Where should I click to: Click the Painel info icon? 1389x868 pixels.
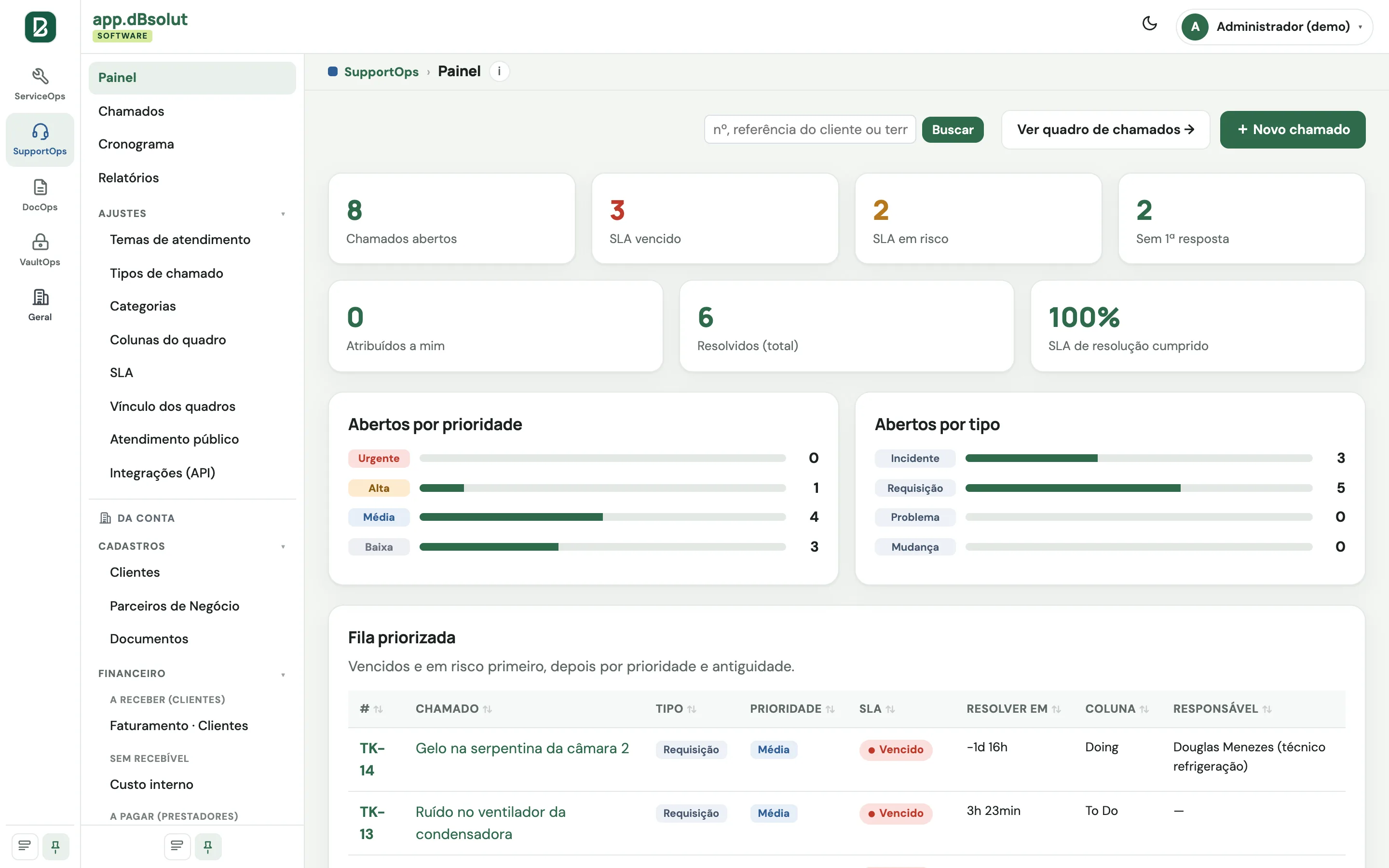coord(499,71)
